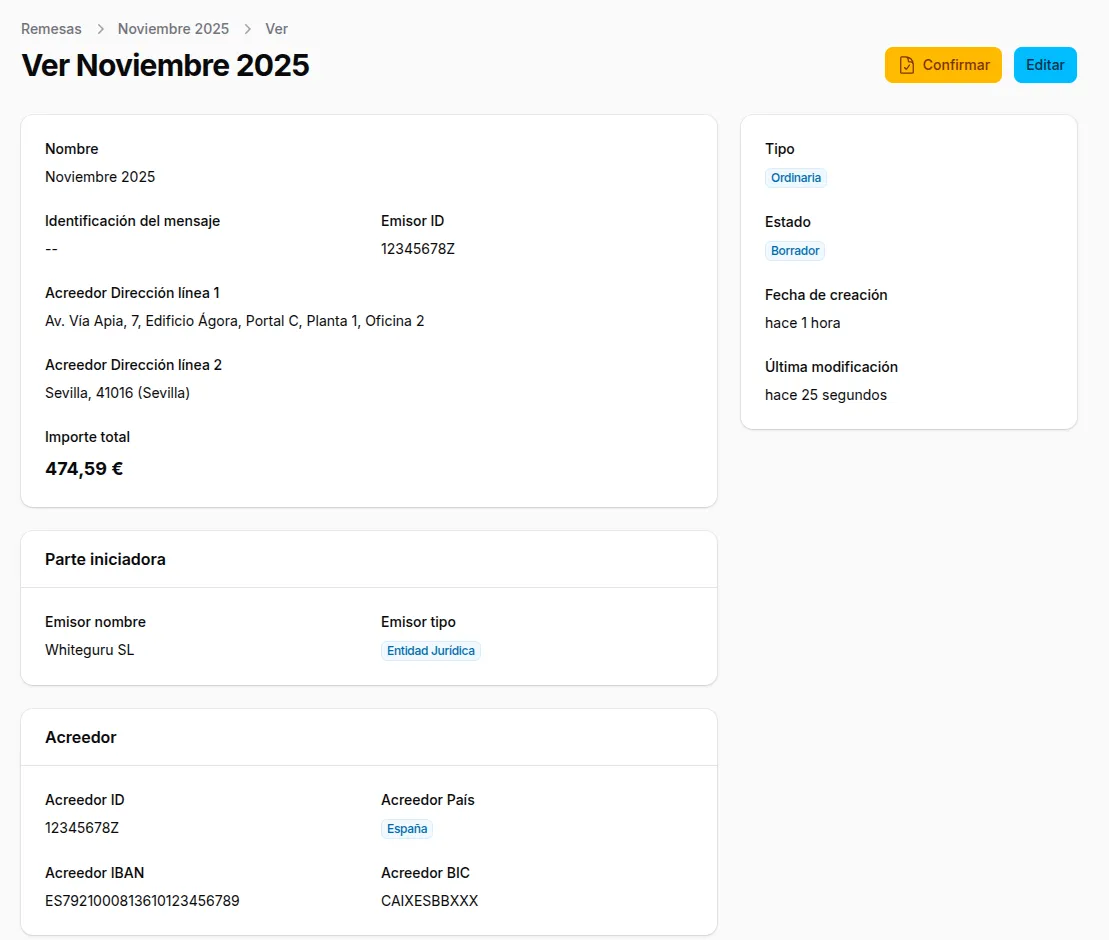
Task: Open the Noviembre 2025 breadcrumb link
Action: (173, 29)
